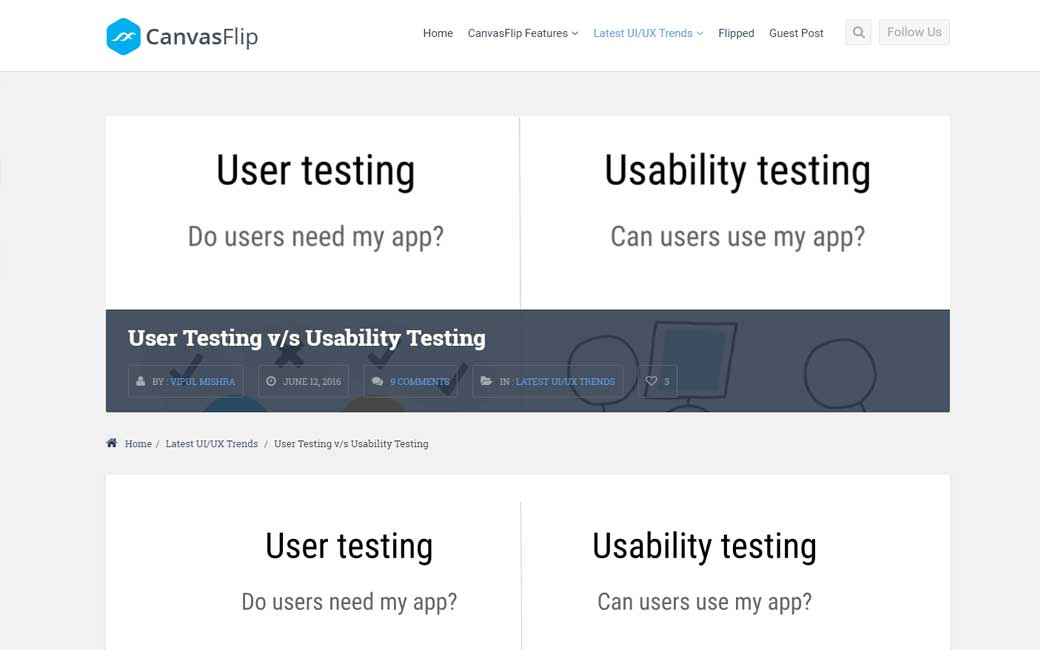Click the Latest UI/UX Trends breadcrumb link
The image size is (1040, 650).
pos(212,444)
